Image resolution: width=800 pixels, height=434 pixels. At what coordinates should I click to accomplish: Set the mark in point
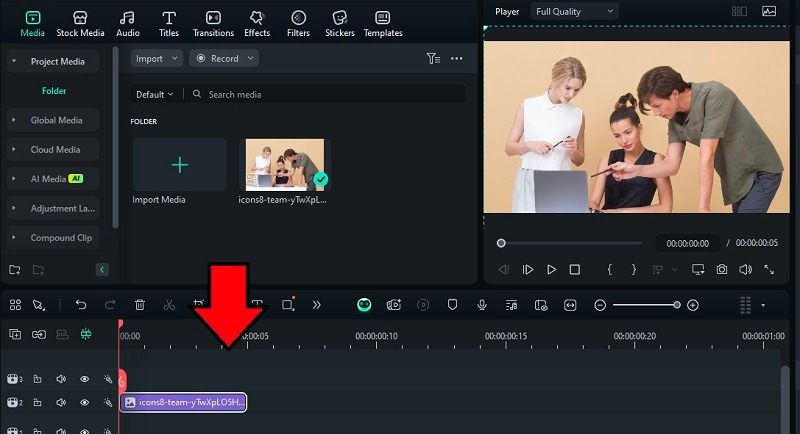[610, 269]
